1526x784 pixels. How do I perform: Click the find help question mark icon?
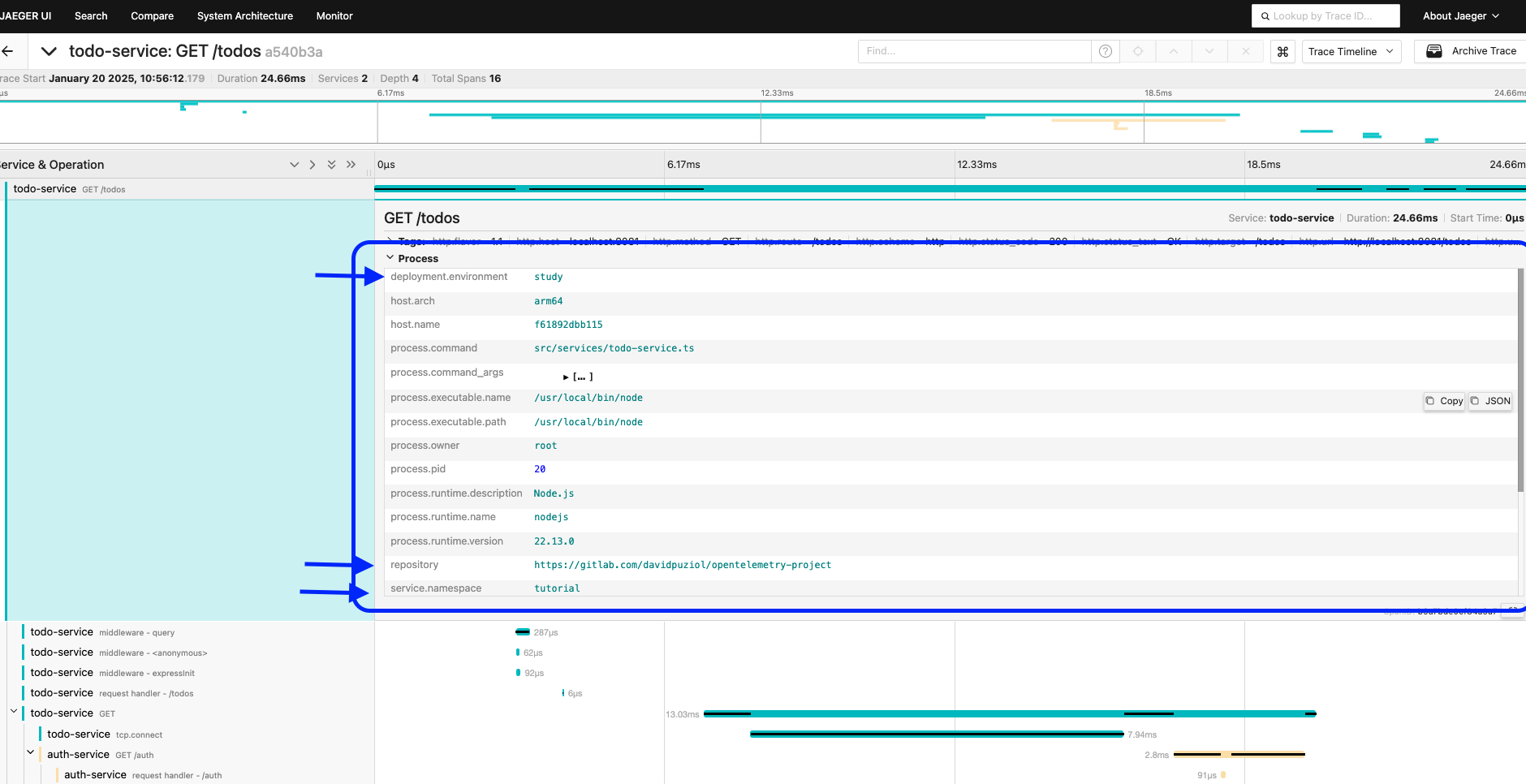pyautogui.click(x=1105, y=51)
